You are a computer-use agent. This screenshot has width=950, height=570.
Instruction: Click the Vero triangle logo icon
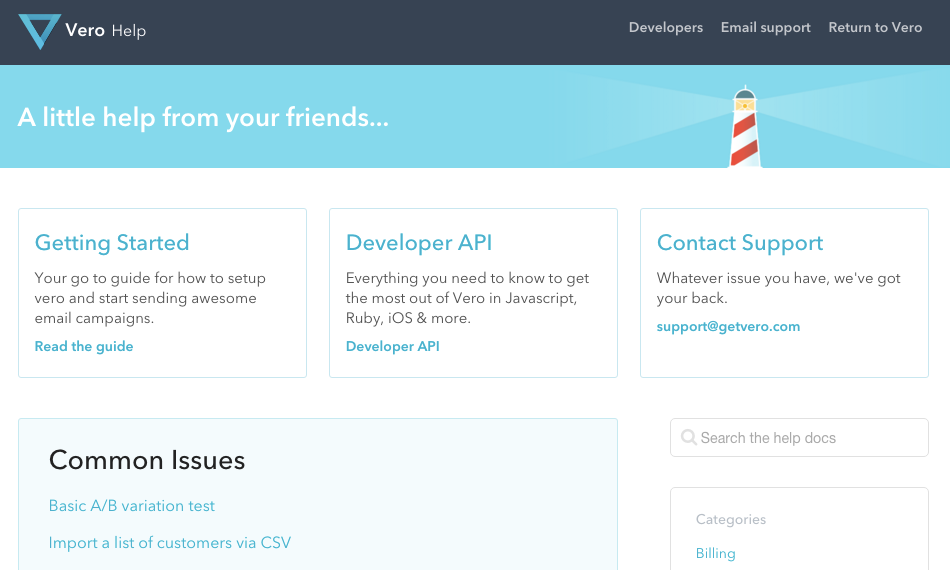pyautogui.click(x=40, y=29)
